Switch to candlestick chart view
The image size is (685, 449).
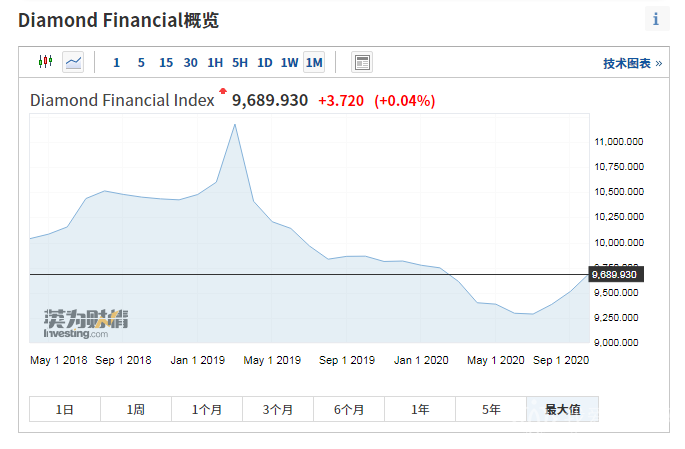pos(44,62)
